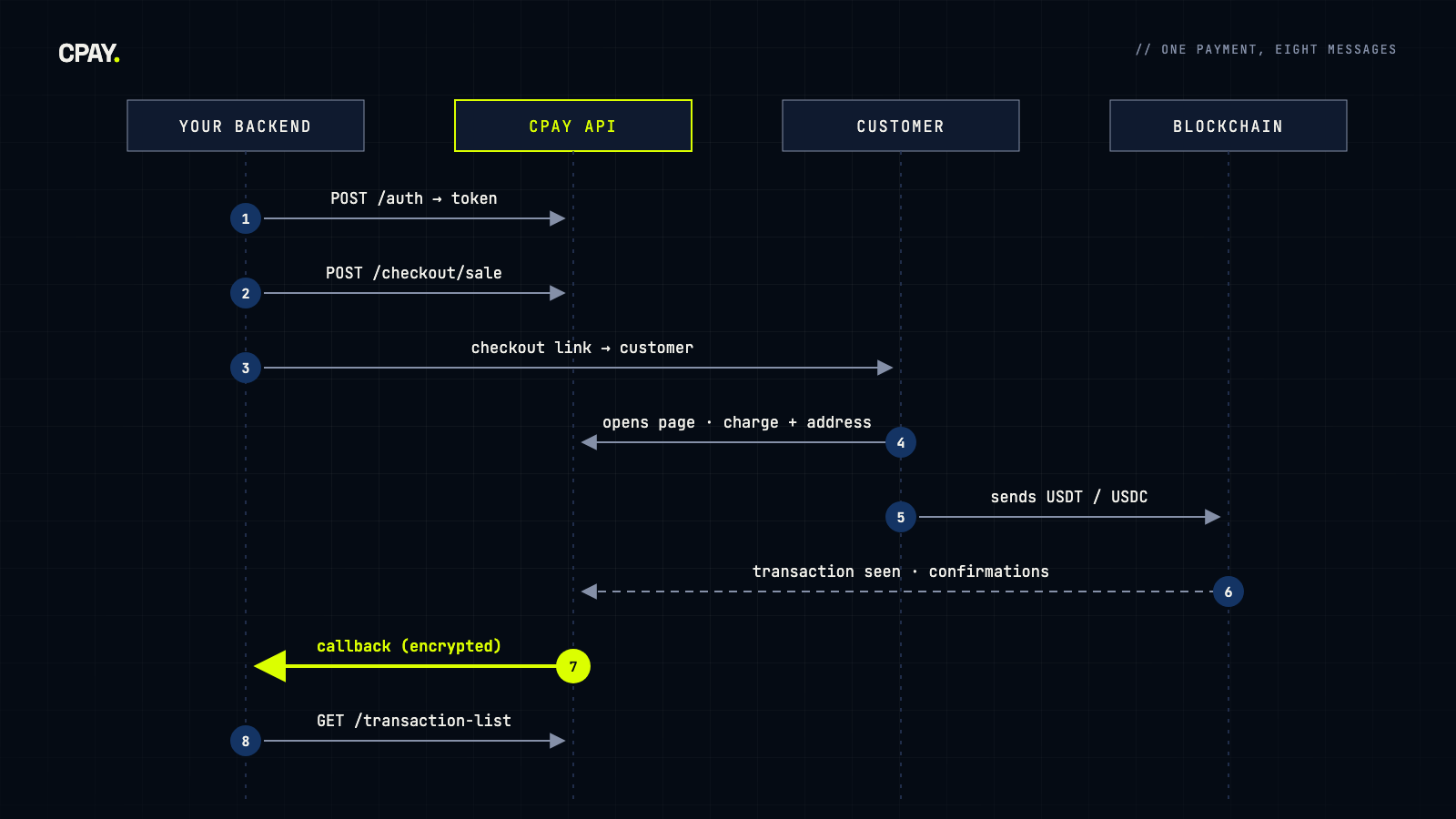Click the 'sends USDT / USDC' label
Image resolution: width=1456 pixels, height=819 pixels.
tap(1069, 497)
